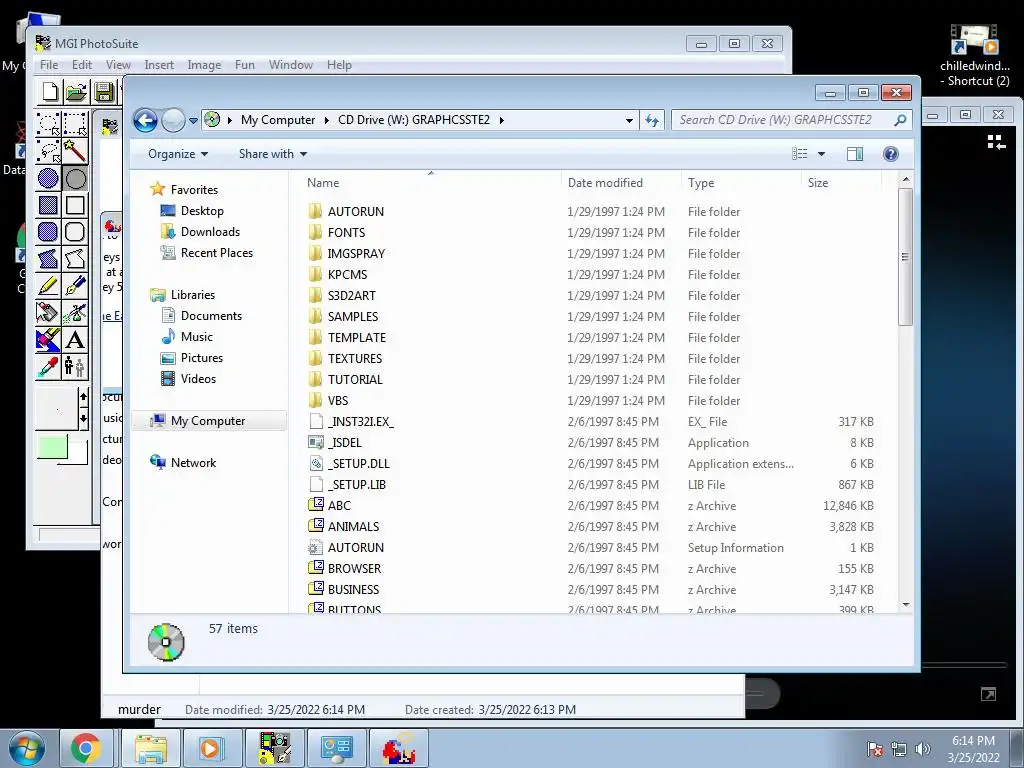Select the text tool letter A
The height and width of the screenshot is (768, 1024).
tap(75, 340)
